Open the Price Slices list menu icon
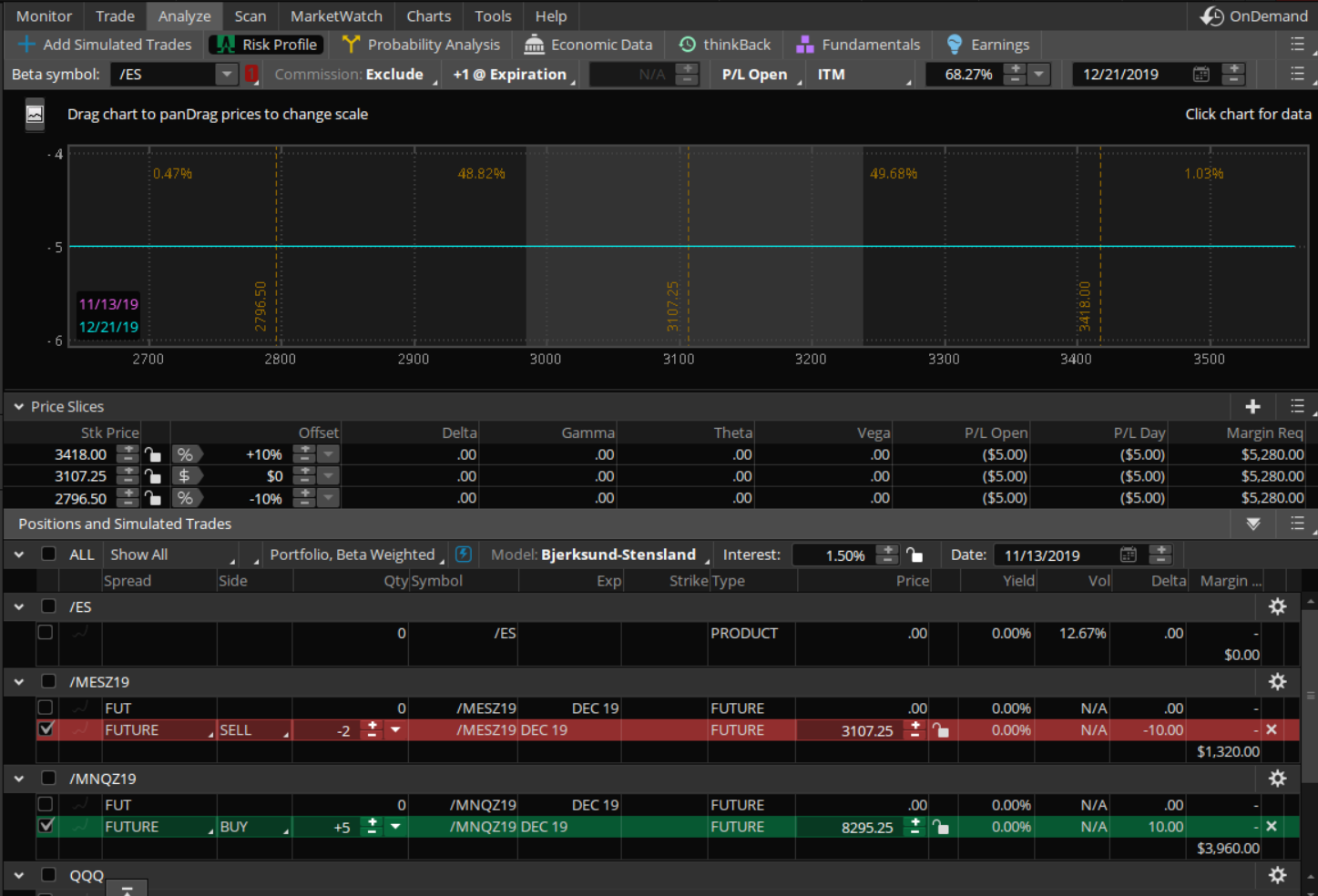The width and height of the screenshot is (1318, 896). click(x=1298, y=406)
